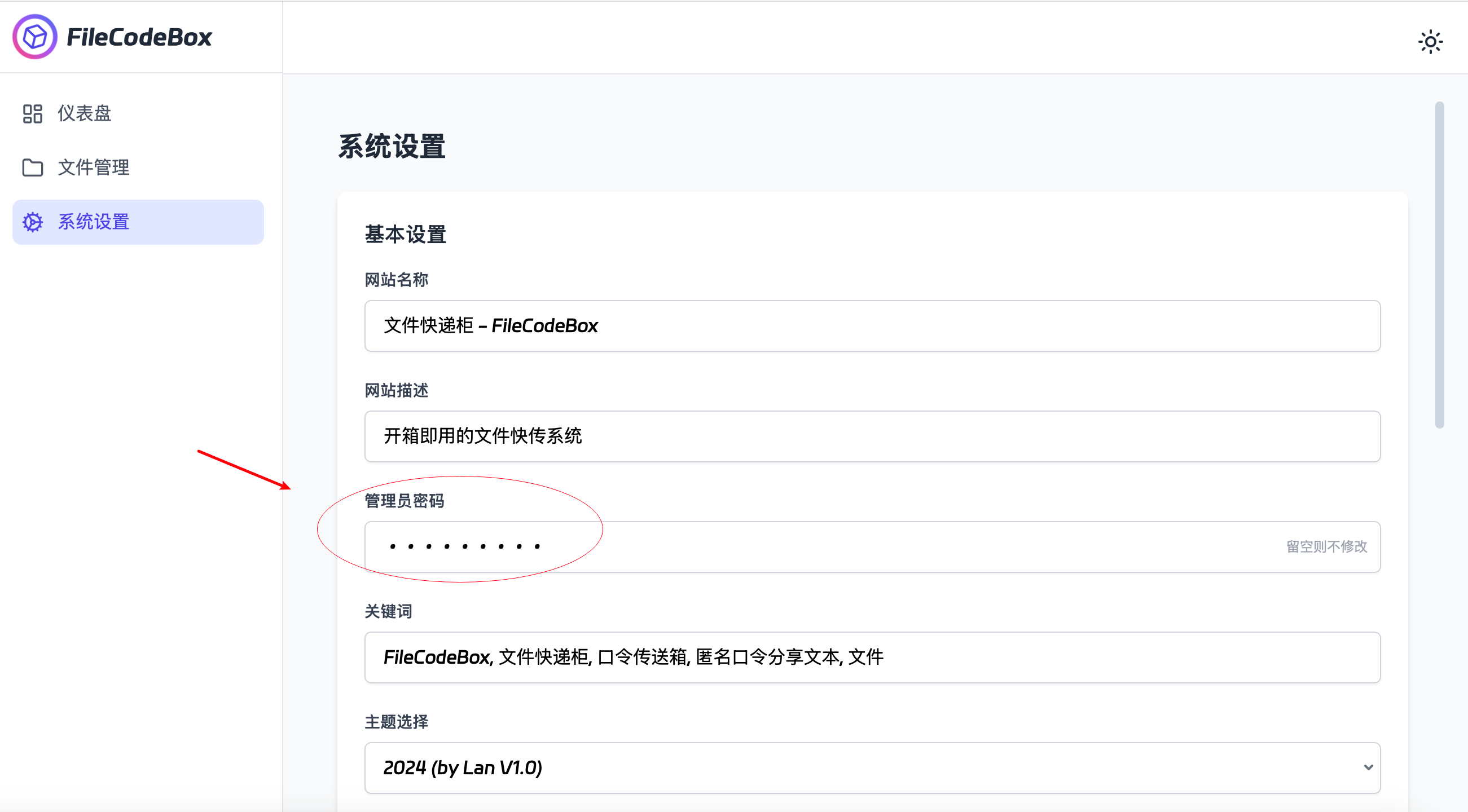Focus the 网站描述 input field
The image size is (1468, 812).
[872, 436]
